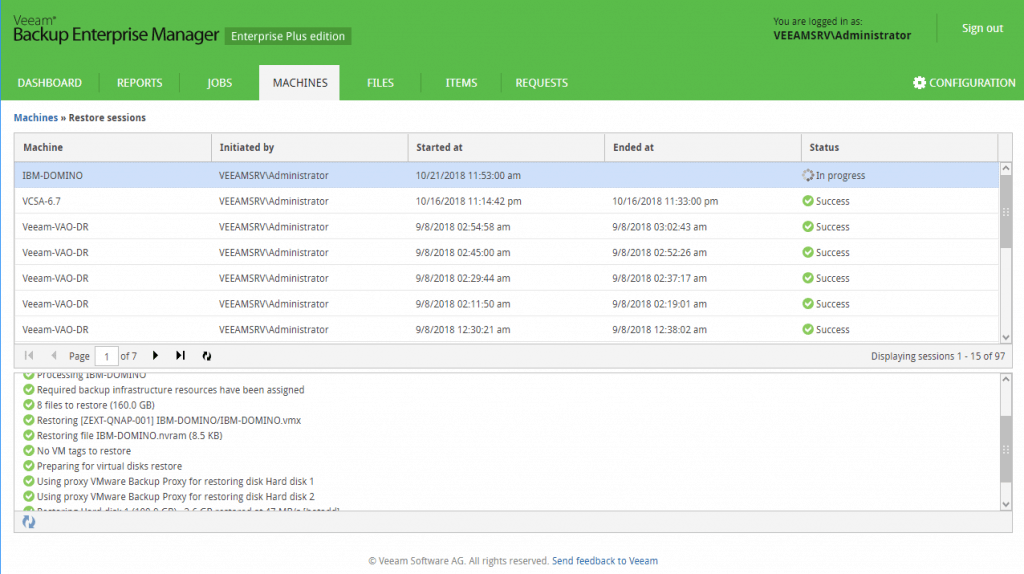Click log line '8 files to restore (160.0 GB)'

pos(95,404)
